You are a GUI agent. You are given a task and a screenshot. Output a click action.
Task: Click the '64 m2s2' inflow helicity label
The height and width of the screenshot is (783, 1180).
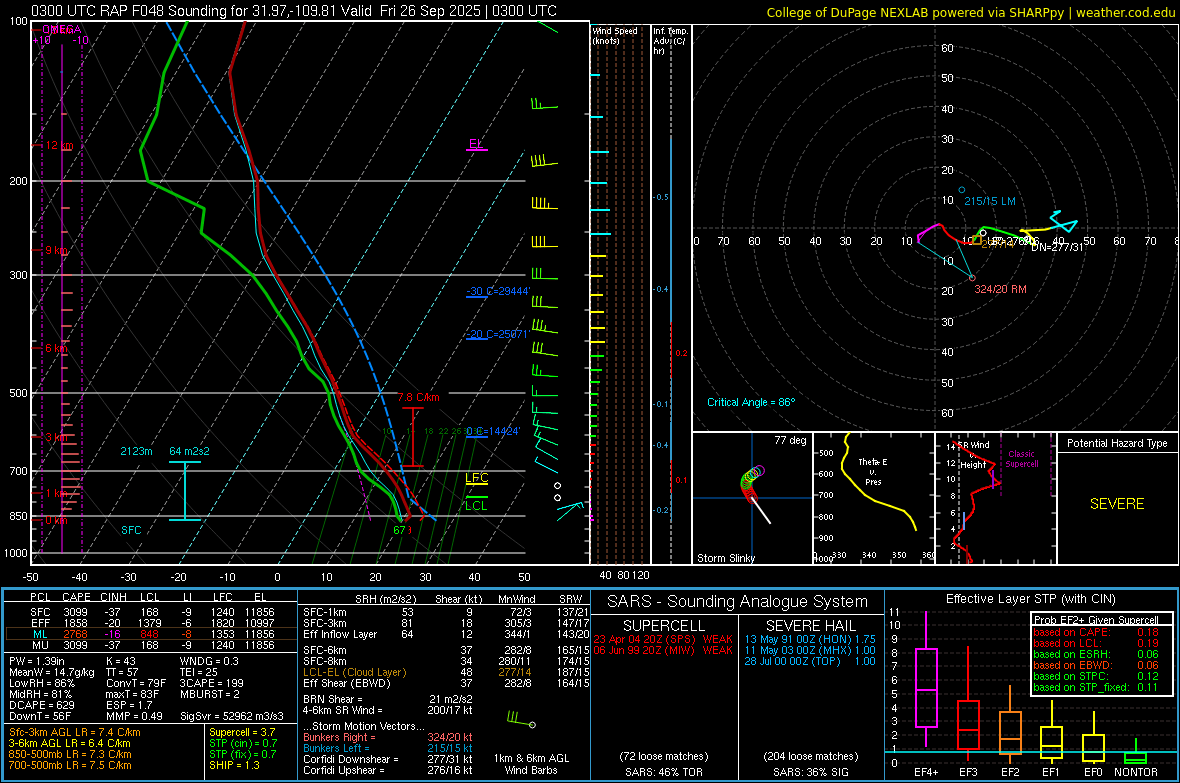point(190,451)
